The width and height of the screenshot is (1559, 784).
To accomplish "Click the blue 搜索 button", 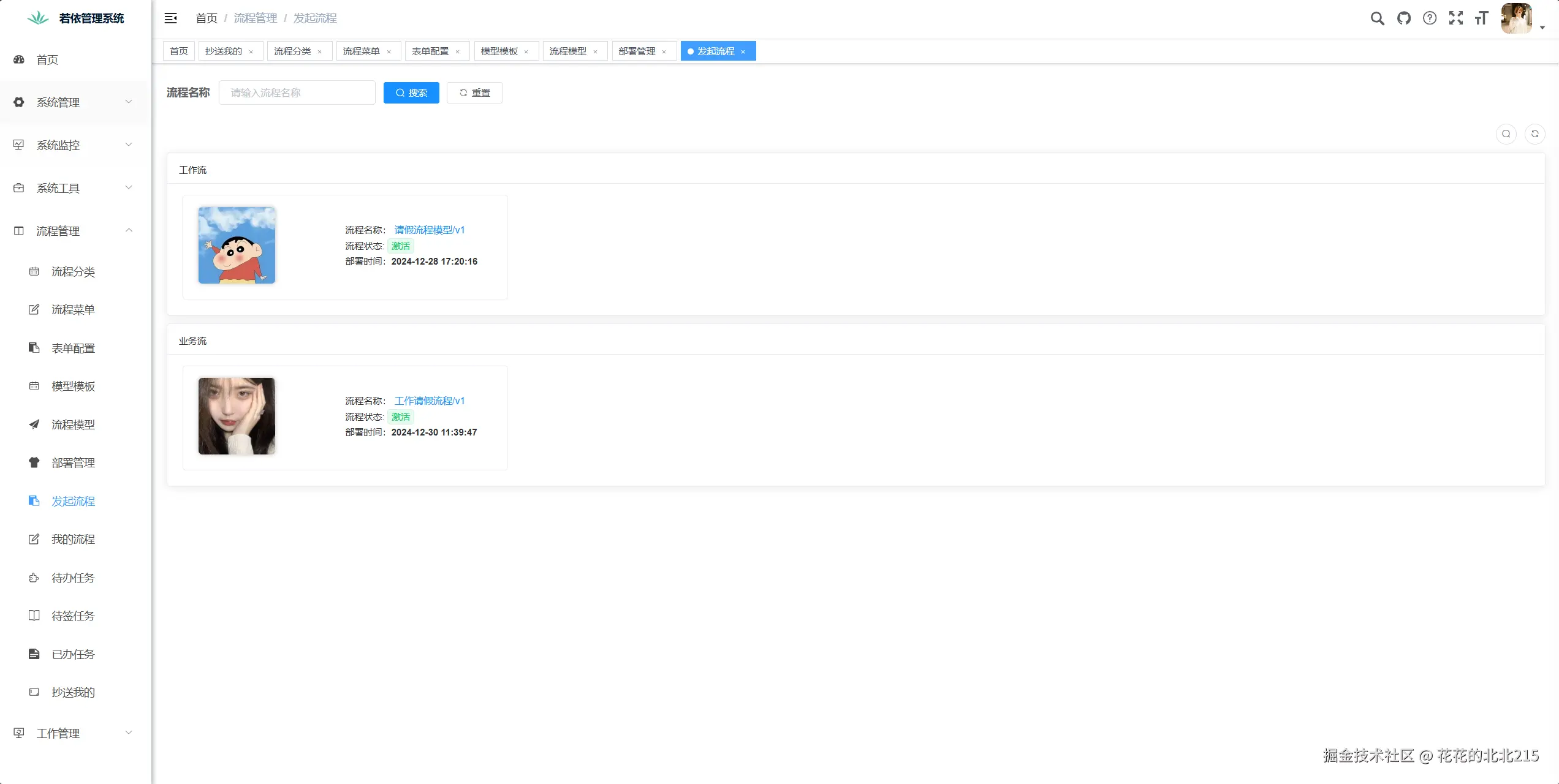I will (411, 93).
